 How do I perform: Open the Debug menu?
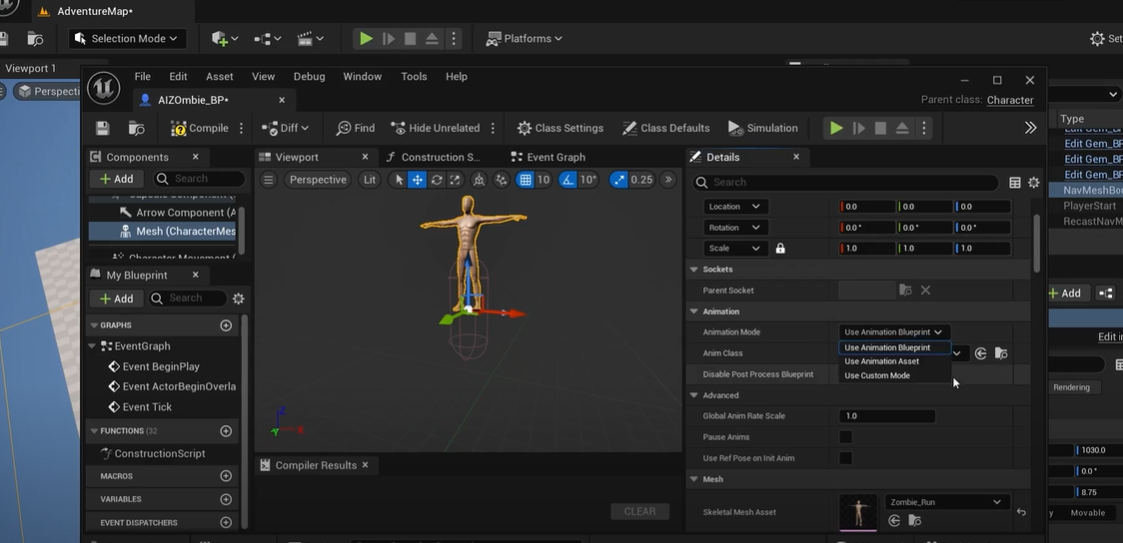pyautogui.click(x=309, y=76)
